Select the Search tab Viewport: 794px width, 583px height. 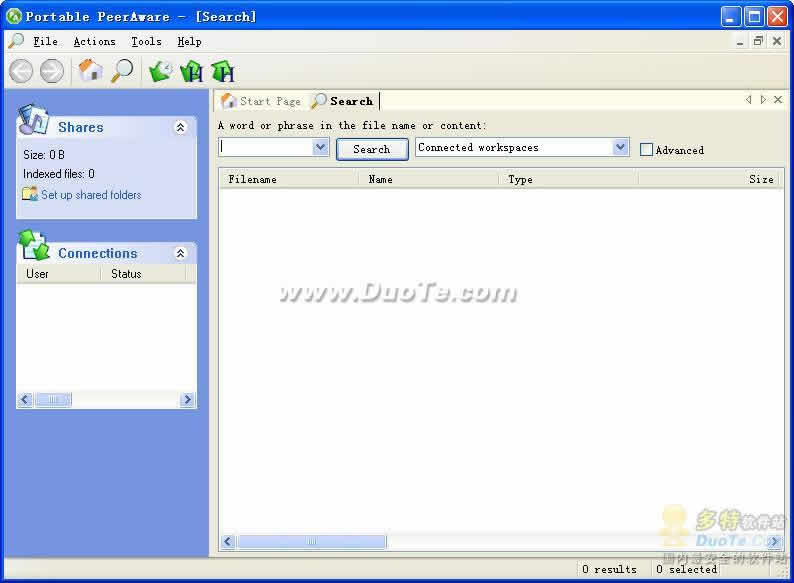coord(343,101)
